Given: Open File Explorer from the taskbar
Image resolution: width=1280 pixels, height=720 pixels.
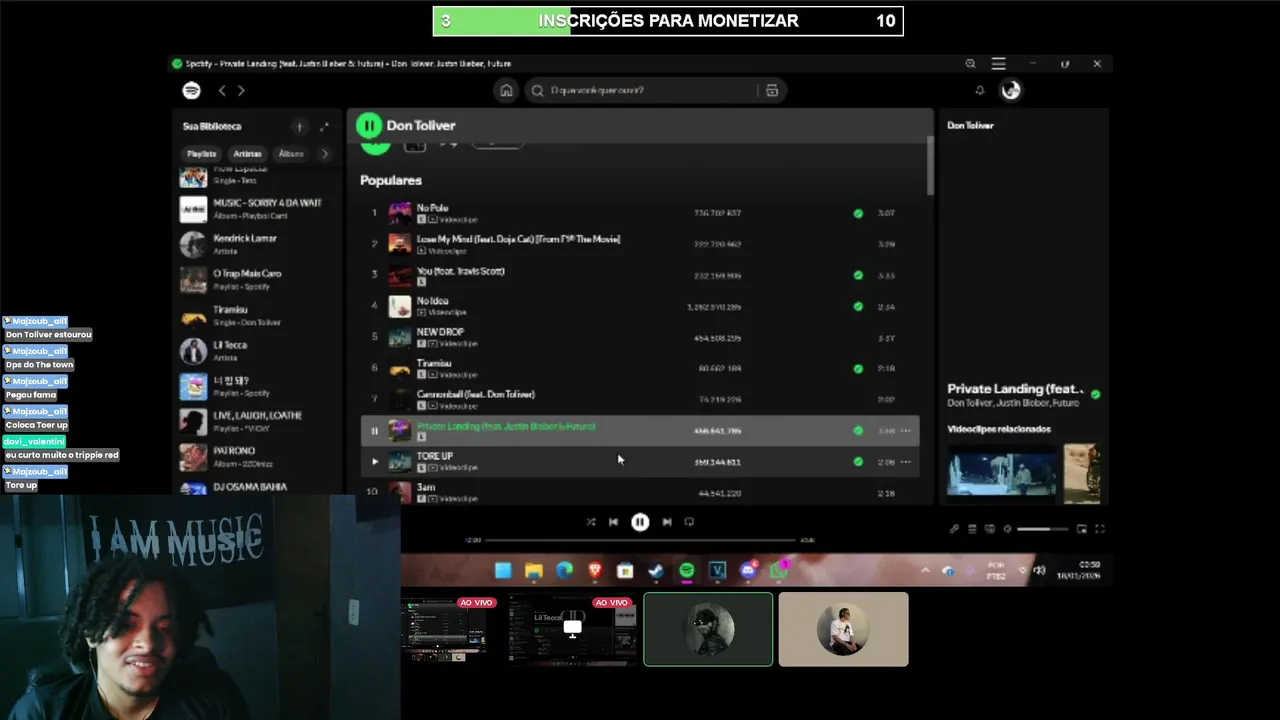Looking at the screenshot, I should (x=534, y=571).
